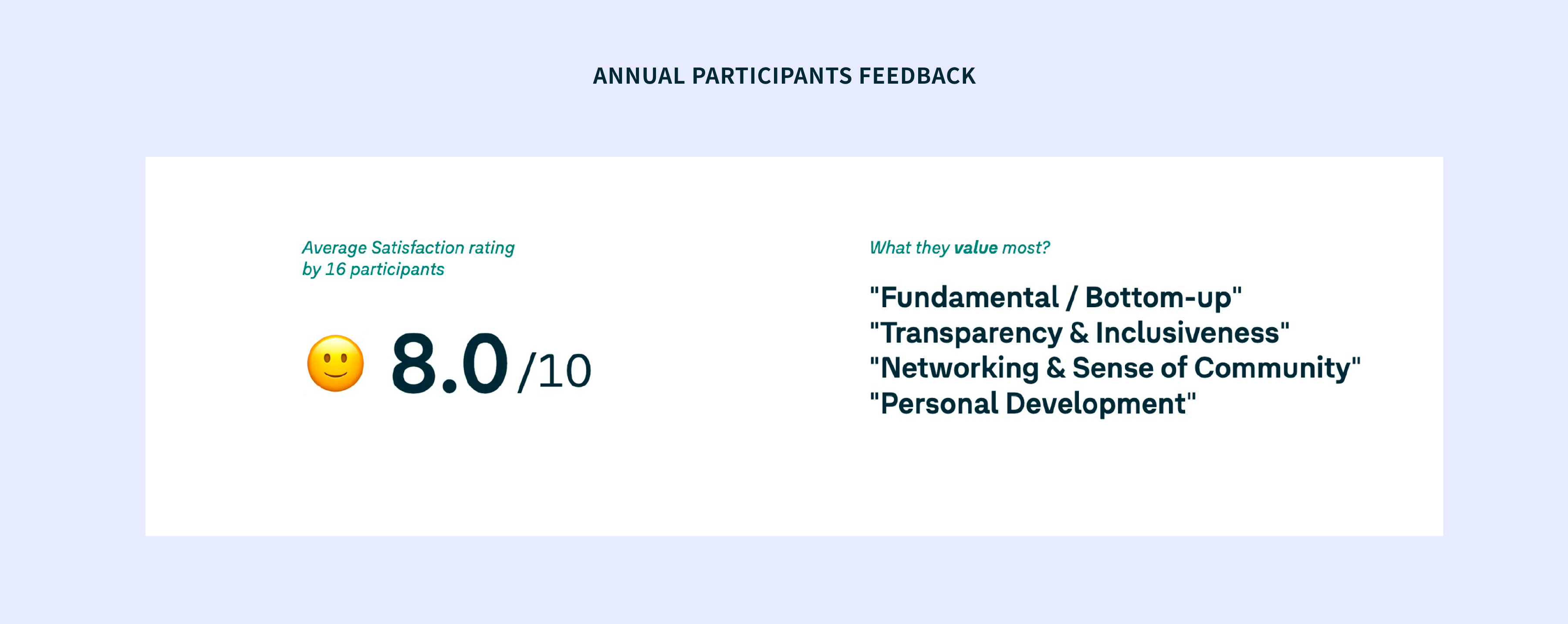
Task: Click the word "Bottom-up"
Action: point(1158,298)
